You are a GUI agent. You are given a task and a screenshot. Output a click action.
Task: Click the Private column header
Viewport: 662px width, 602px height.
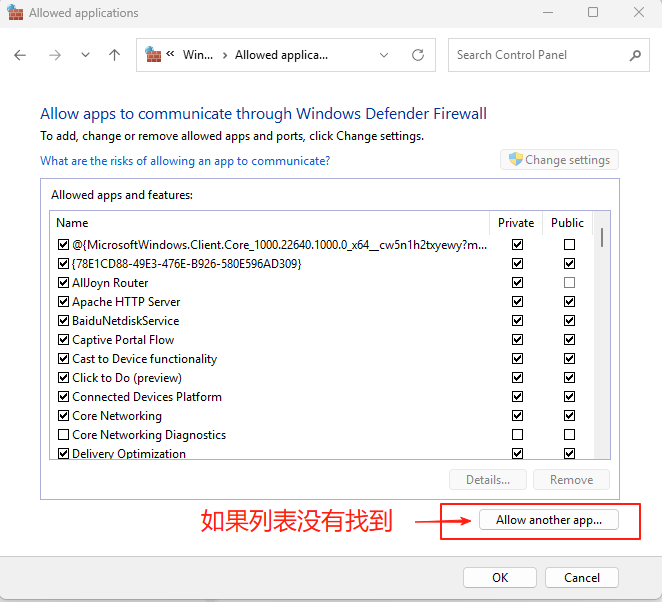tap(516, 223)
